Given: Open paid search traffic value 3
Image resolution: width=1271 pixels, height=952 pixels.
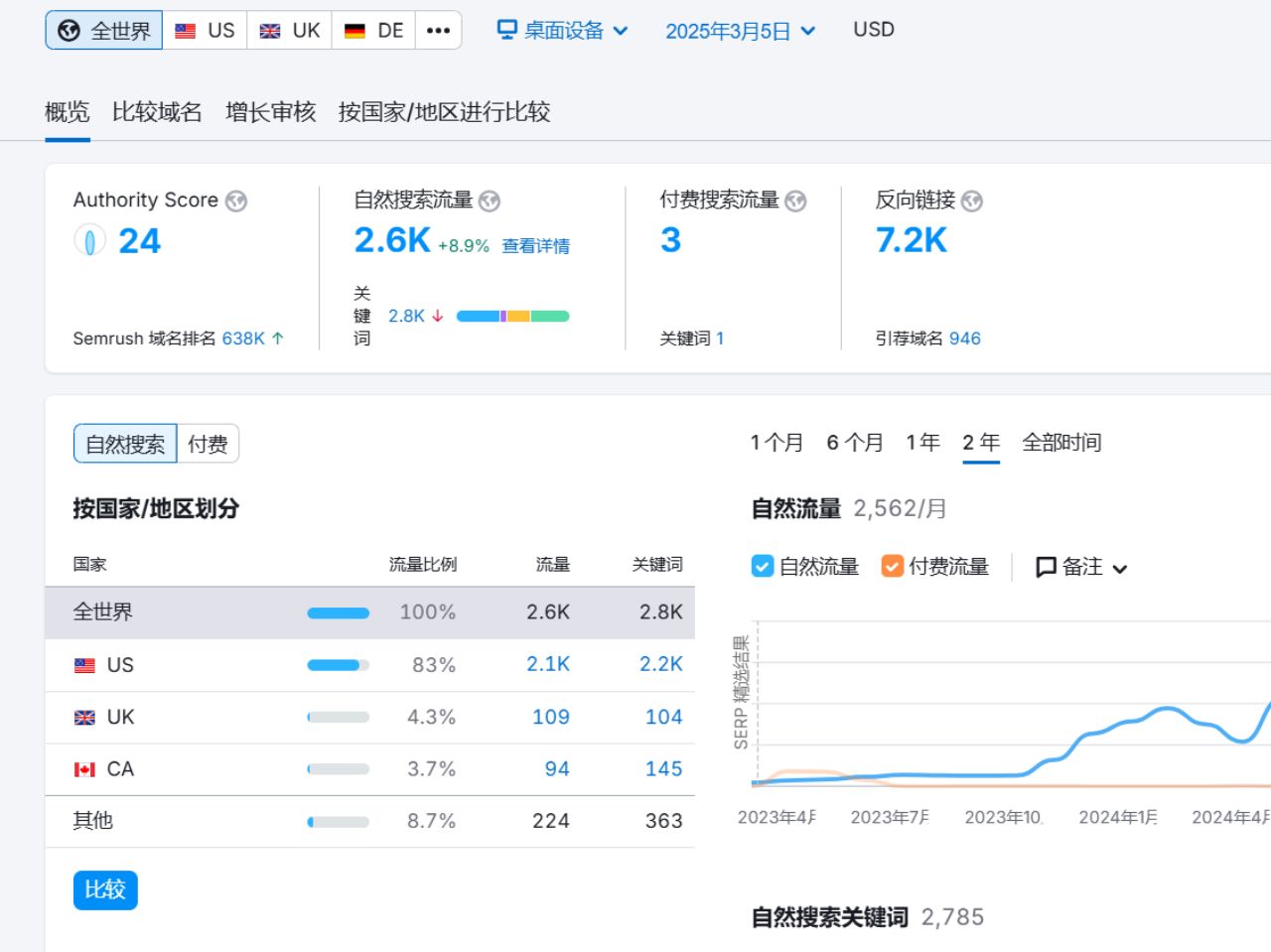Looking at the screenshot, I should point(671,240).
